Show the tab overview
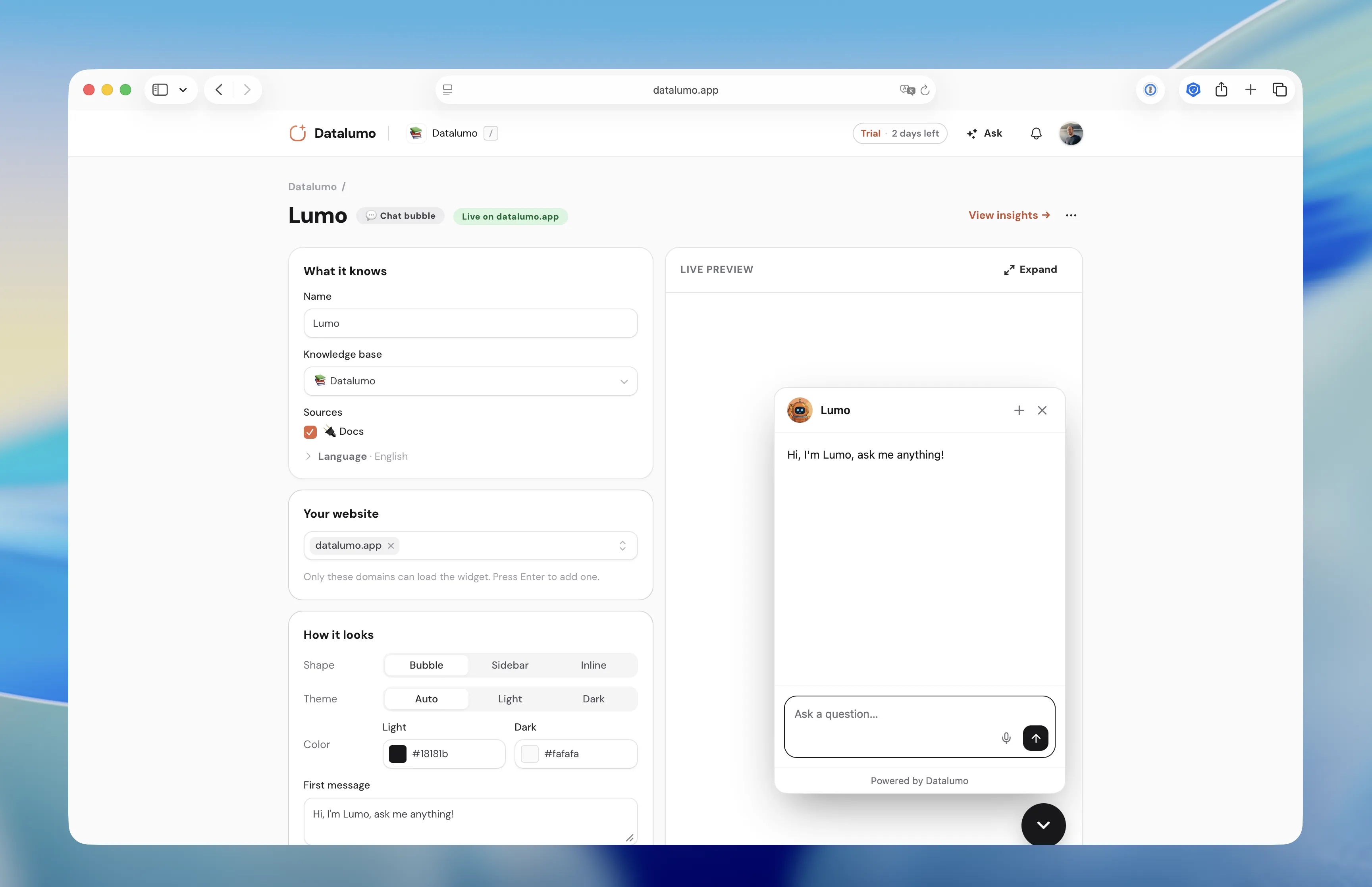 click(x=1280, y=90)
